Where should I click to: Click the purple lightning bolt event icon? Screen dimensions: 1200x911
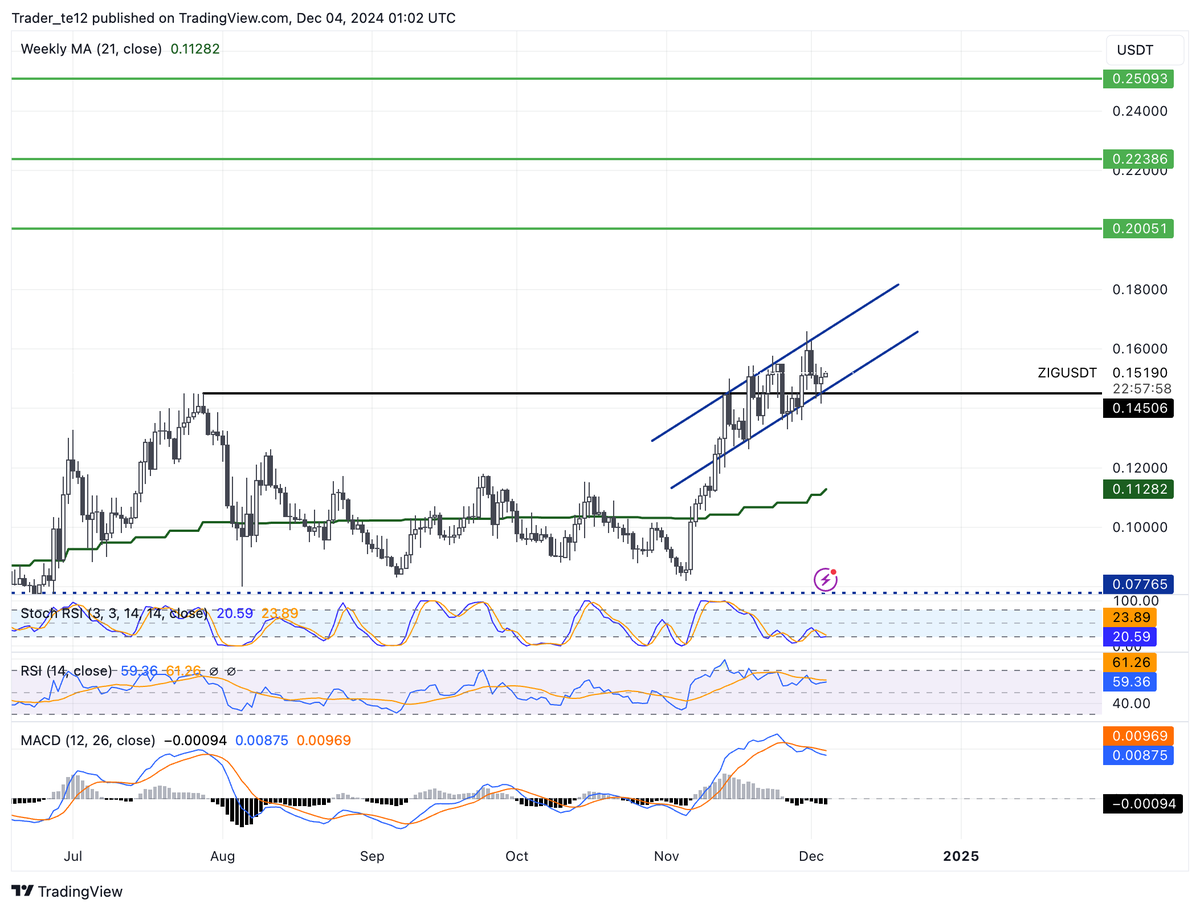[826, 579]
